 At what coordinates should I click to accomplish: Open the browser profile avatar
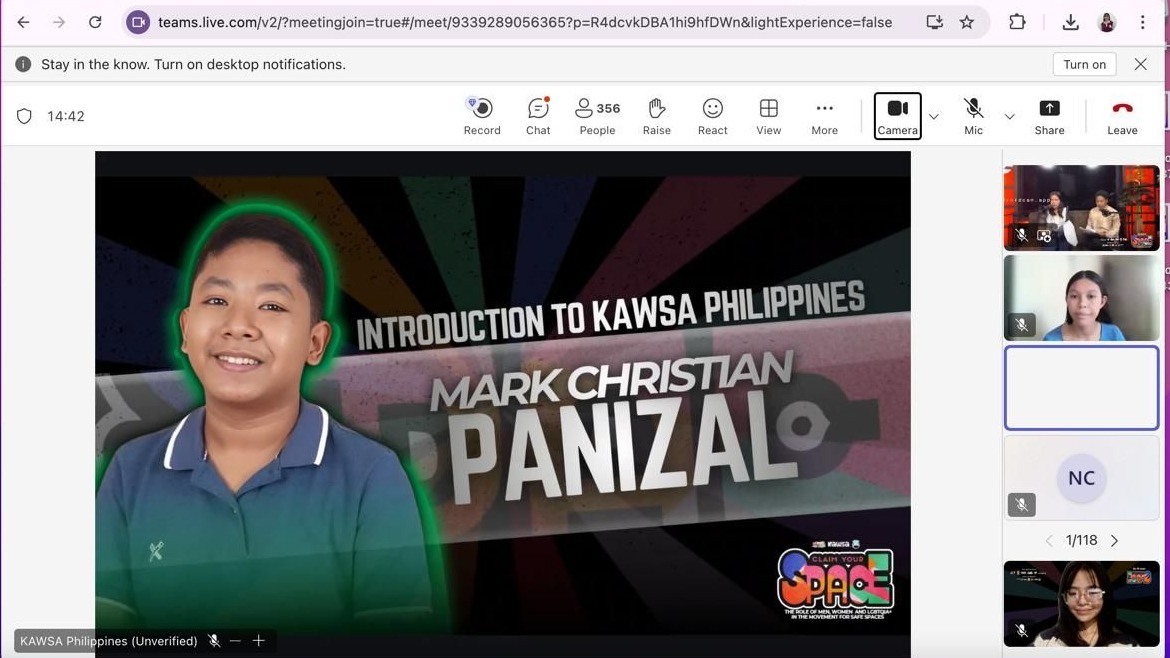click(x=1107, y=22)
